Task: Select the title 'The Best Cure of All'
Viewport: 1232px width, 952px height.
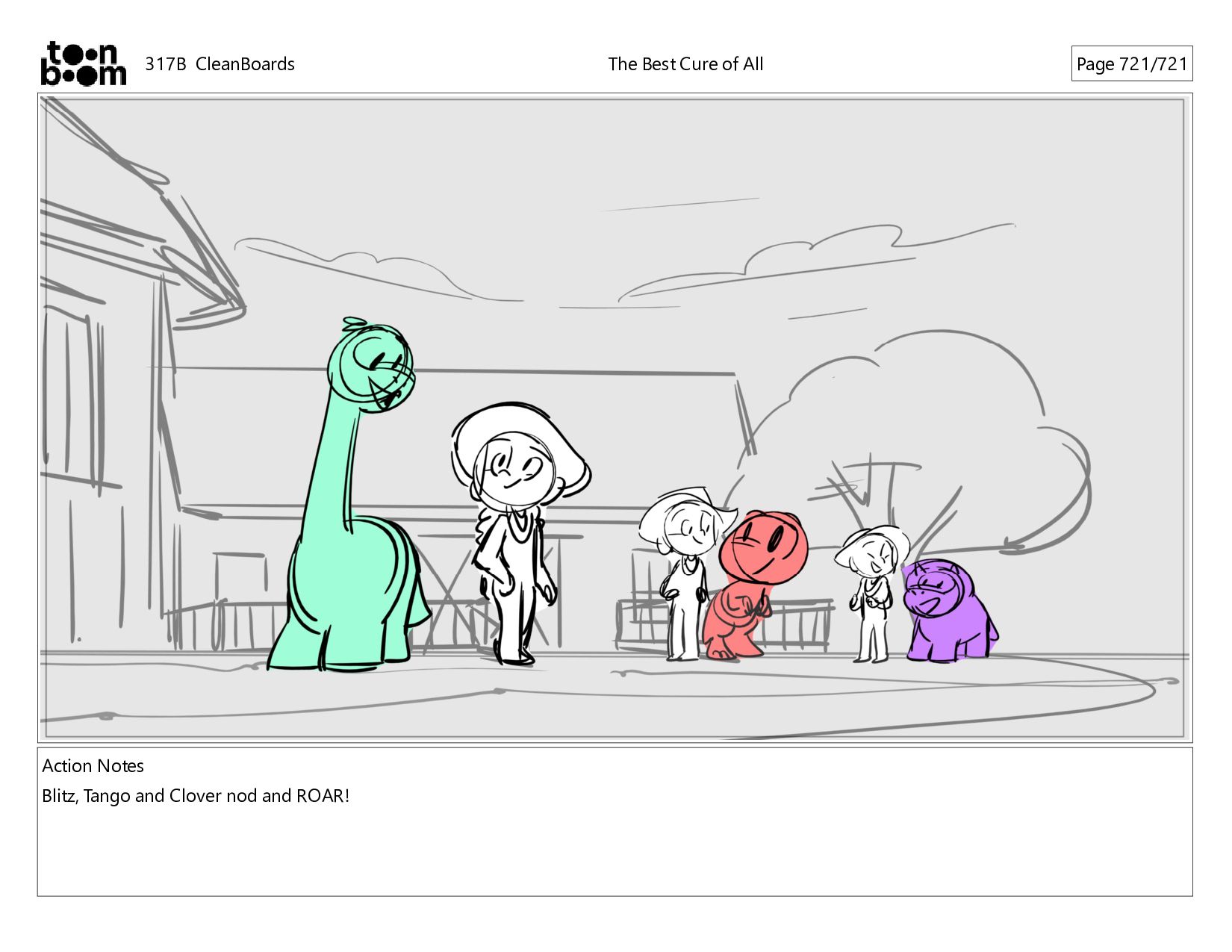Action: (x=685, y=64)
